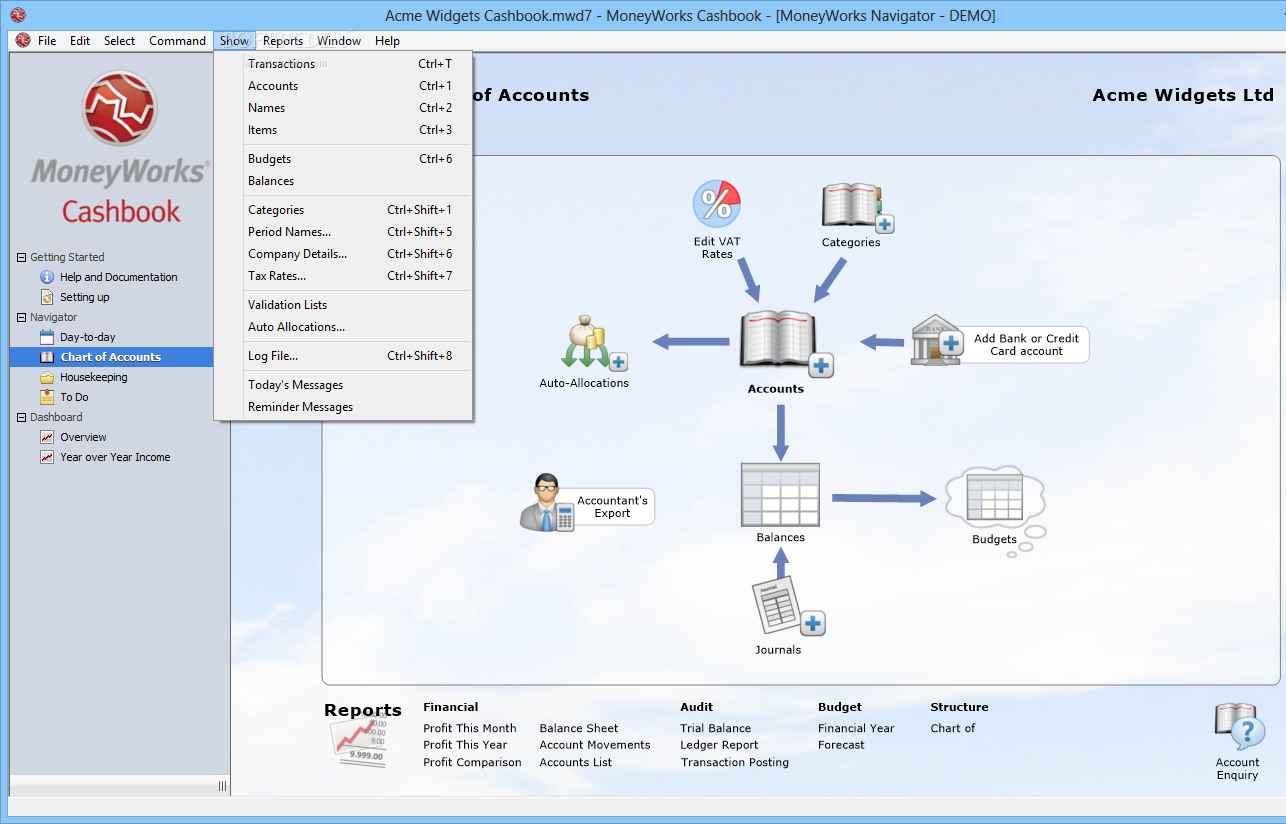Open the Select menu
1286x824 pixels.
[x=119, y=41]
